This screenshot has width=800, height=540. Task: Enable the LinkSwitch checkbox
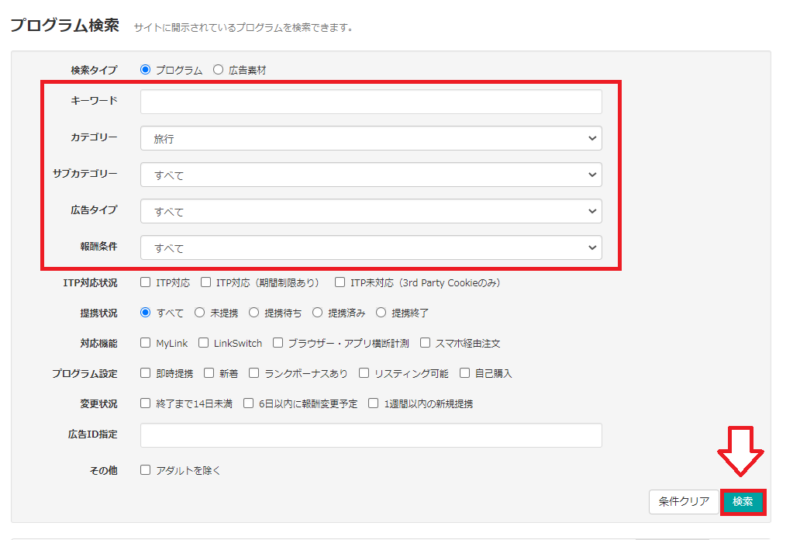(x=203, y=342)
